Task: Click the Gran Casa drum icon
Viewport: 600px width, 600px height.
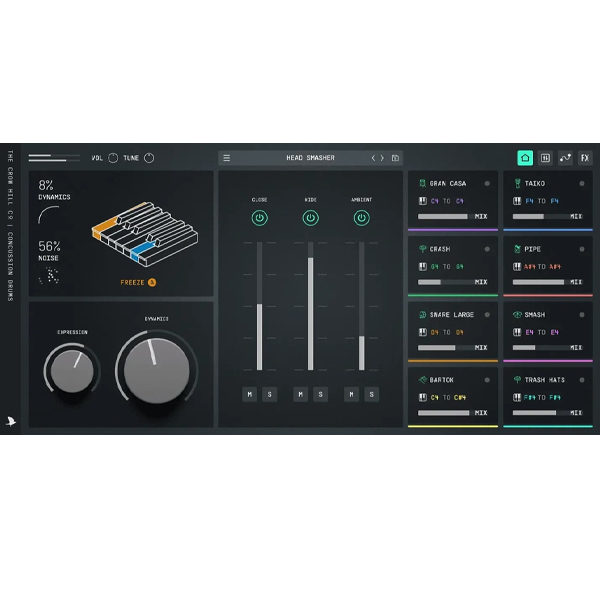Action: 422,184
